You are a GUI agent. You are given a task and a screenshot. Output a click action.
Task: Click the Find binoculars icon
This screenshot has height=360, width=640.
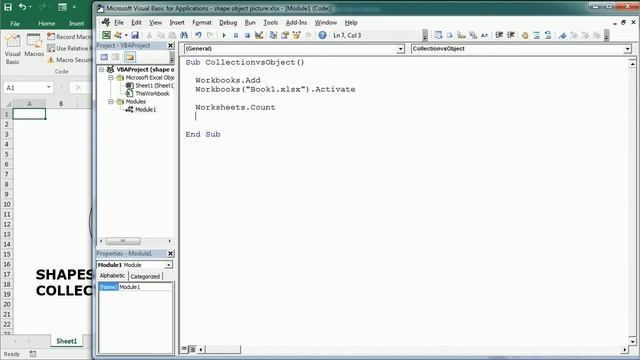[184, 36]
